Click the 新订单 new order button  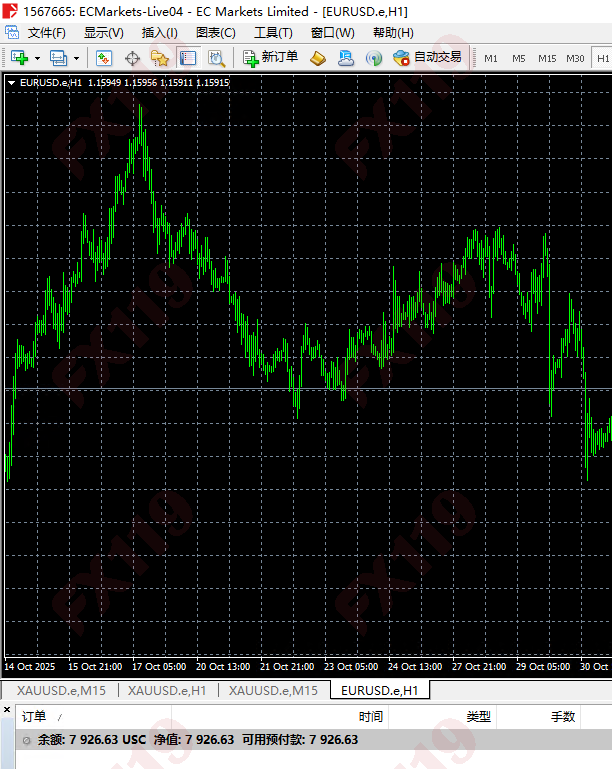click(x=270, y=57)
